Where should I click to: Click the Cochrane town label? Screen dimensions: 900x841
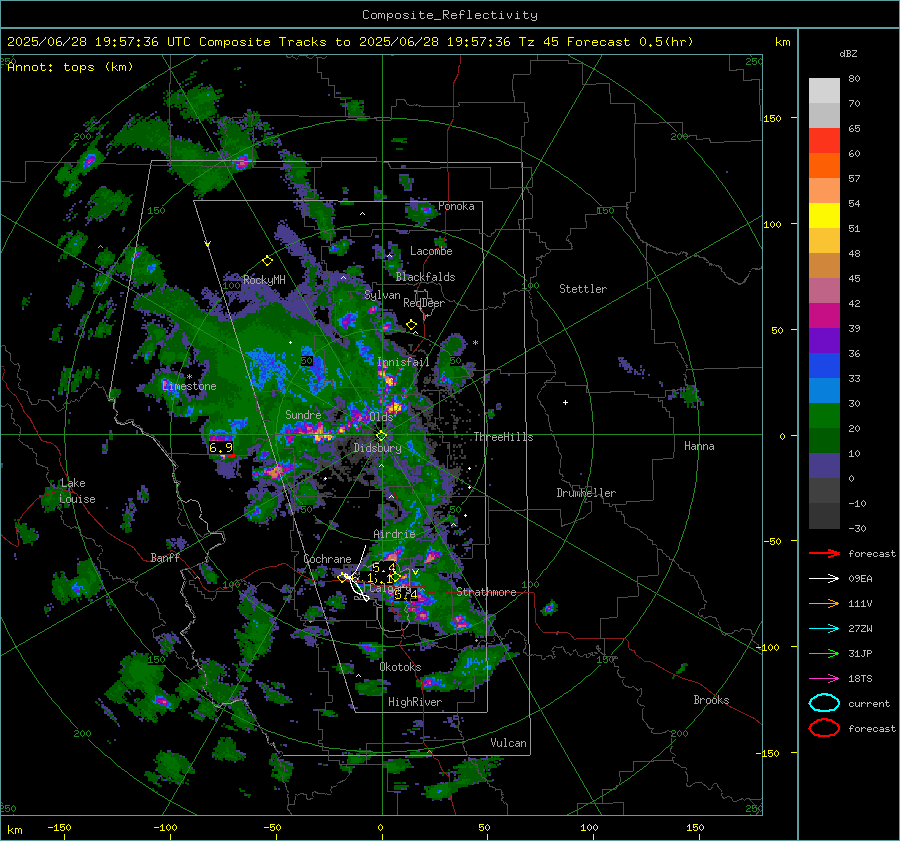[x=327, y=559]
